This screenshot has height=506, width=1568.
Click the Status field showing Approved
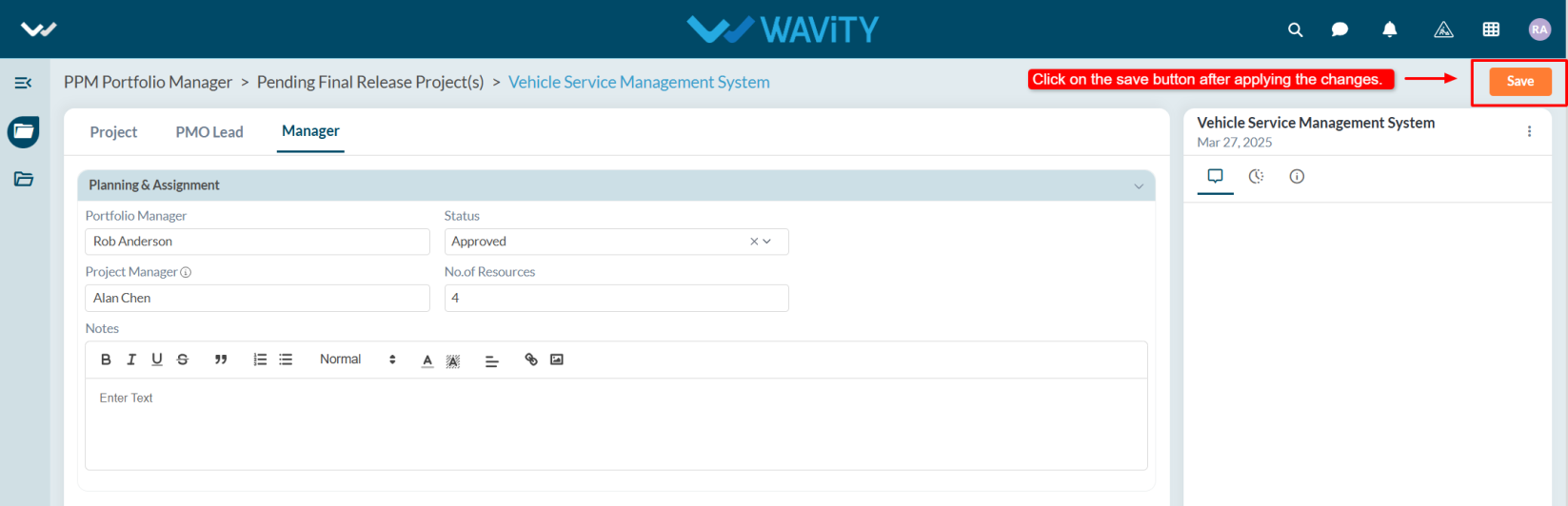(616, 242)
